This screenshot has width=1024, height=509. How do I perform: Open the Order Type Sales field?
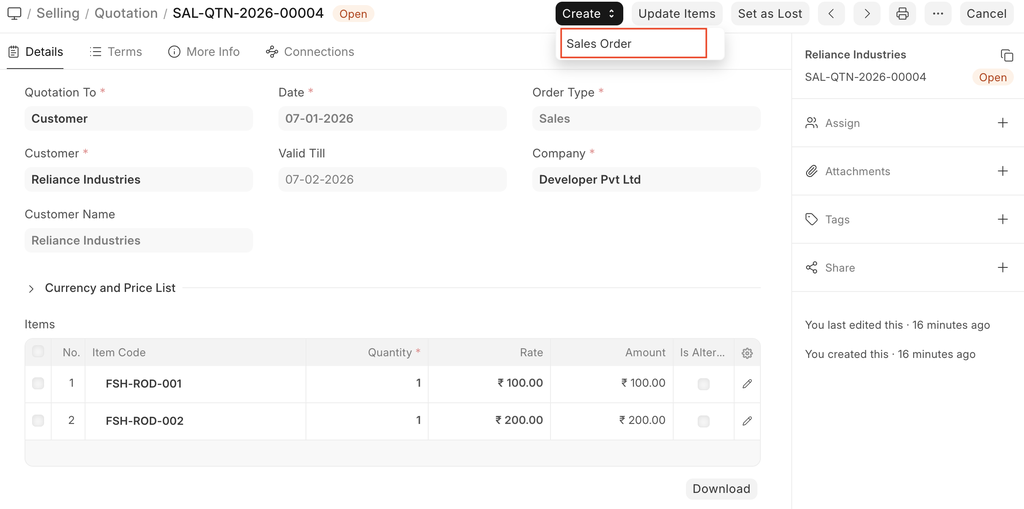click(x=645, y=119)
